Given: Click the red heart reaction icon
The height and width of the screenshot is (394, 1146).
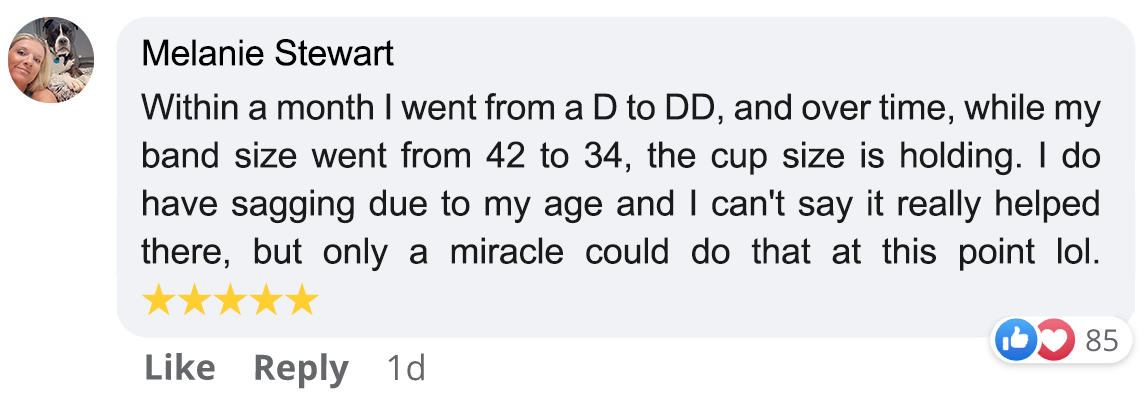Looking at the screenshot, I should [1055, 341].
